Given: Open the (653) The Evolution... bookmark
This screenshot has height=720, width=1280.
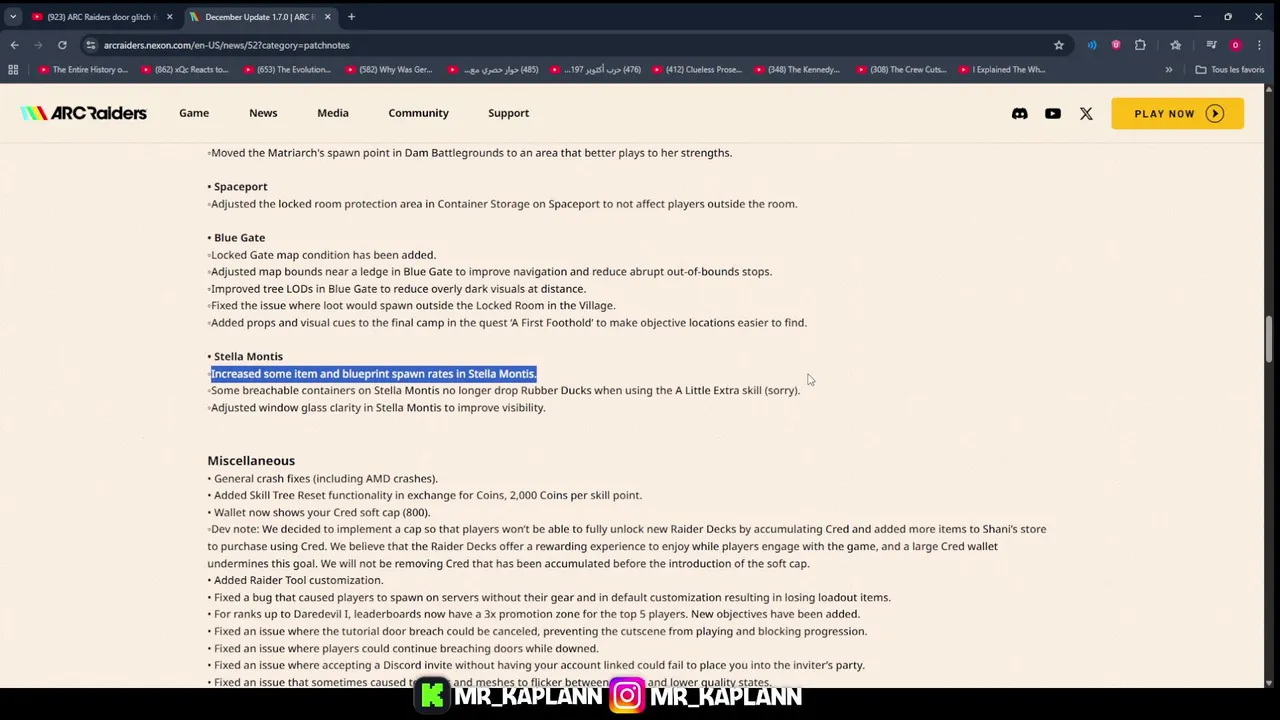Looking at the screenshot, I should (x=286, y=70).
